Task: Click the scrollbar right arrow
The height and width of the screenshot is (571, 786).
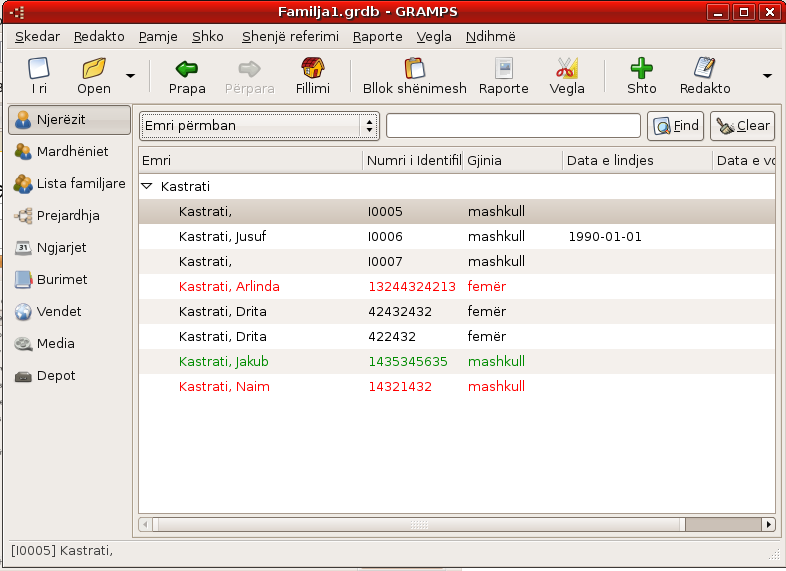Action: pyautogui.click(x=768, y=524)
